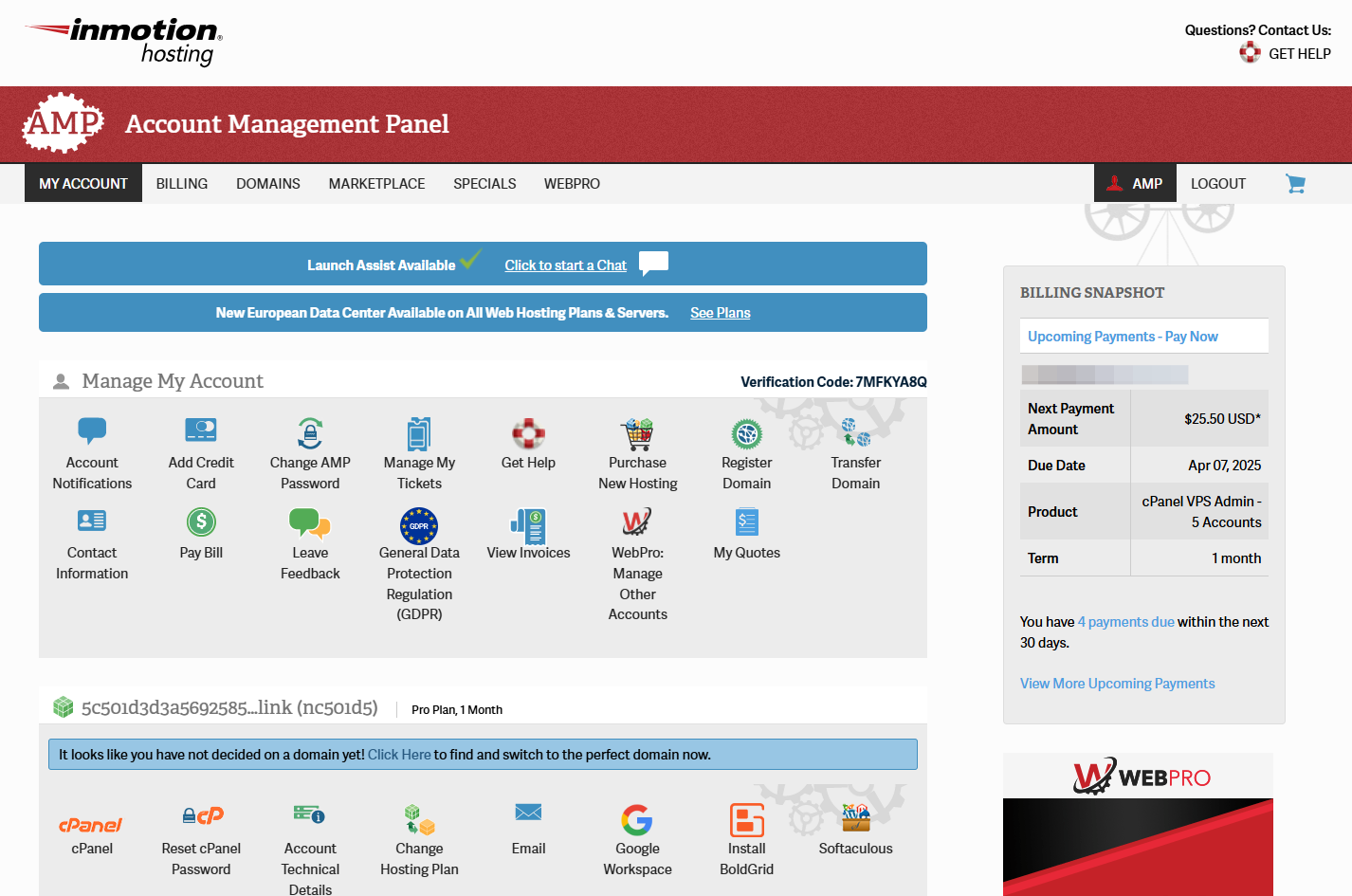This screenshot has height=896, width=1352.
Task: Click 'cPanel VPS Admin - 5 Accounts' product cell
Action: point(1201,512)
